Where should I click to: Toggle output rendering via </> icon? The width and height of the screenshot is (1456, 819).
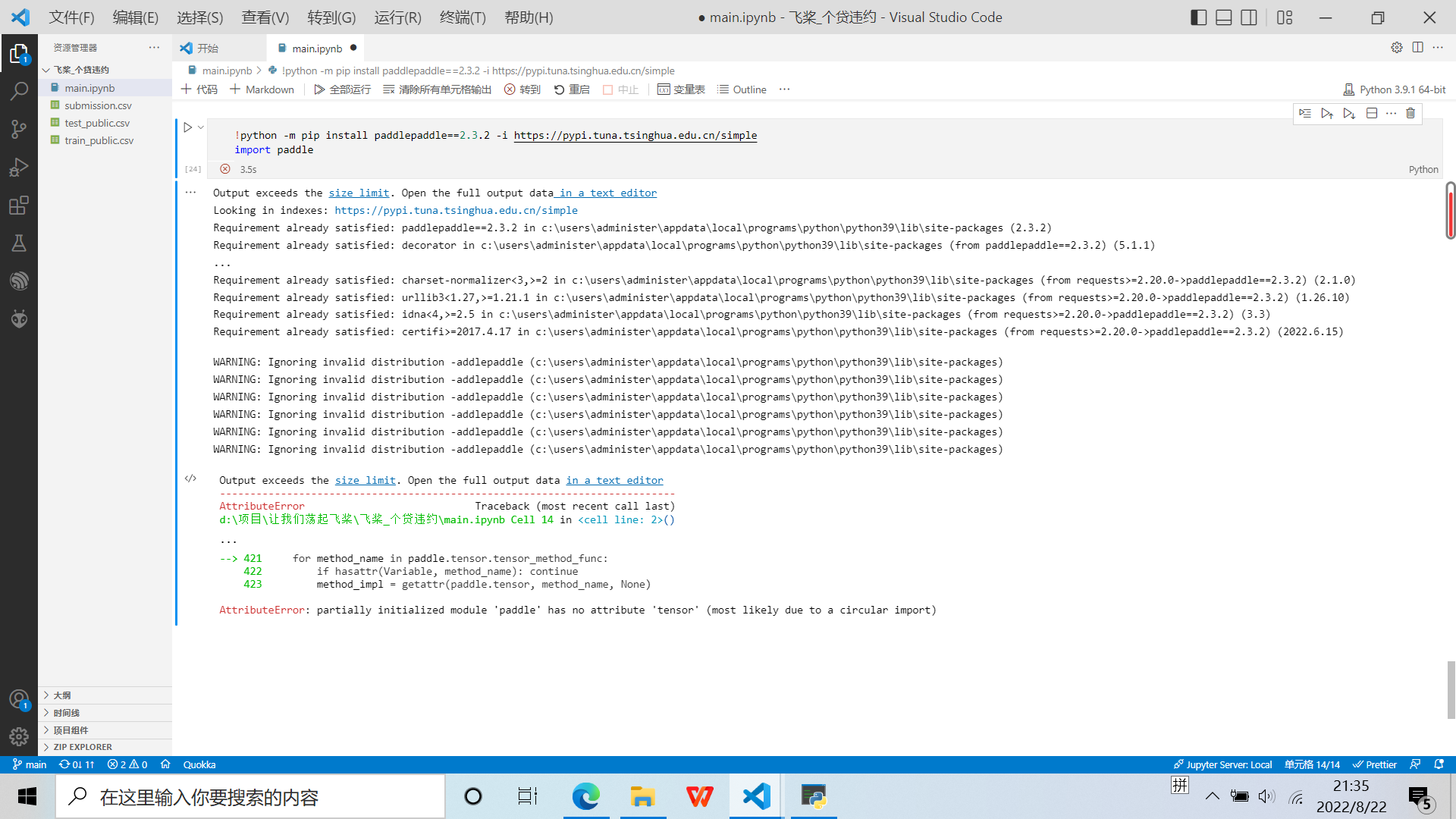[190, 479]
